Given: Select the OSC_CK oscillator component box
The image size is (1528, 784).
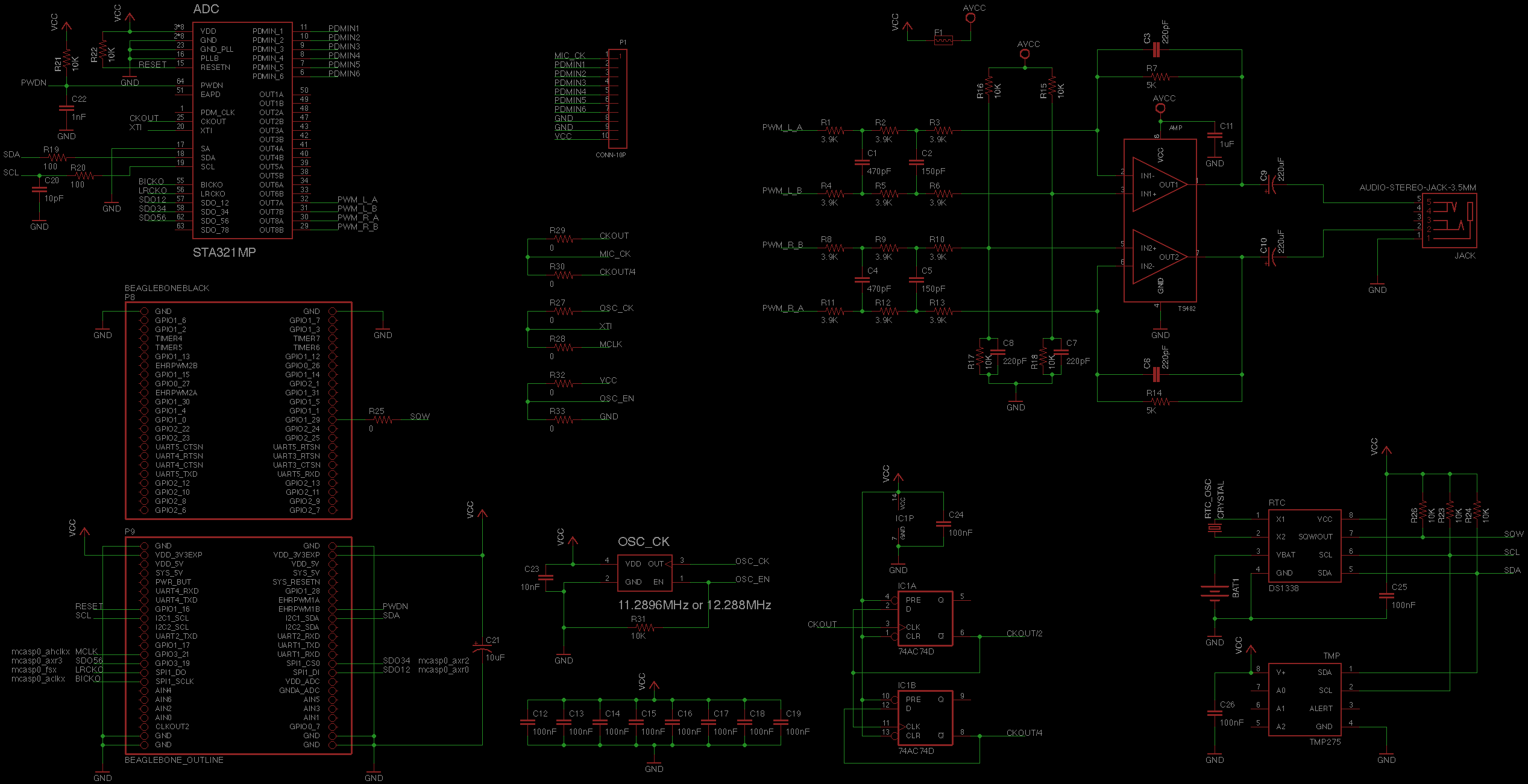Looking at the screenshot, I should [644, 573].
